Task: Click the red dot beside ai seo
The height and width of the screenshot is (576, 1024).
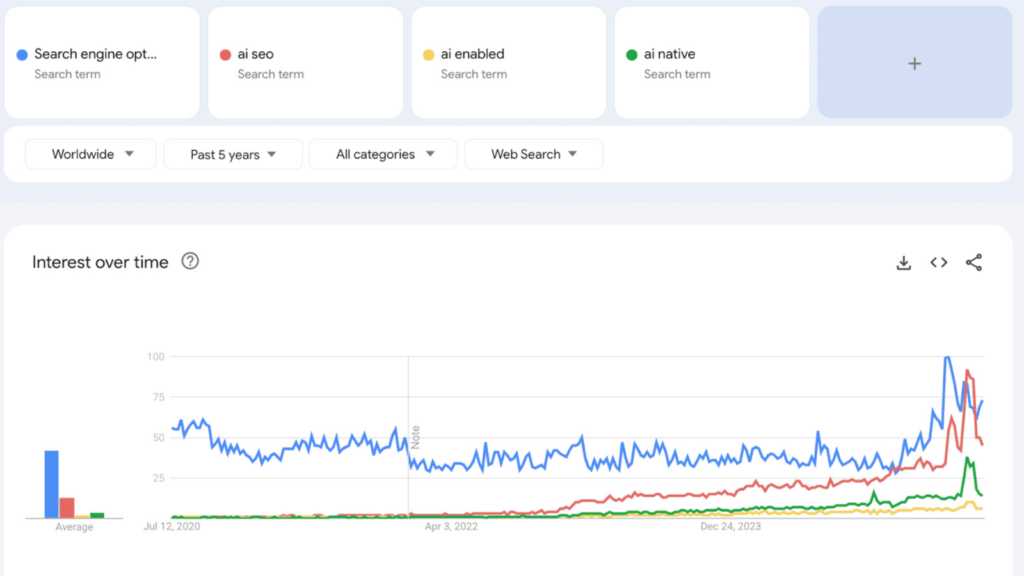Action: click(225, 55)
